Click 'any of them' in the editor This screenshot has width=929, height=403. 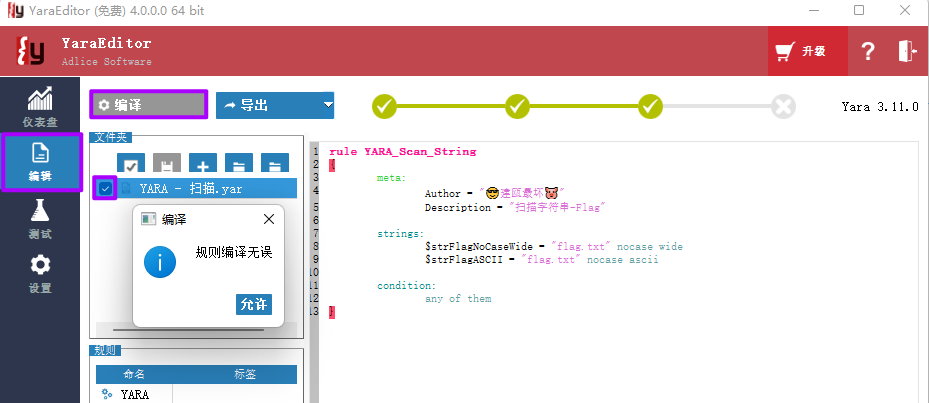(458, 299)
